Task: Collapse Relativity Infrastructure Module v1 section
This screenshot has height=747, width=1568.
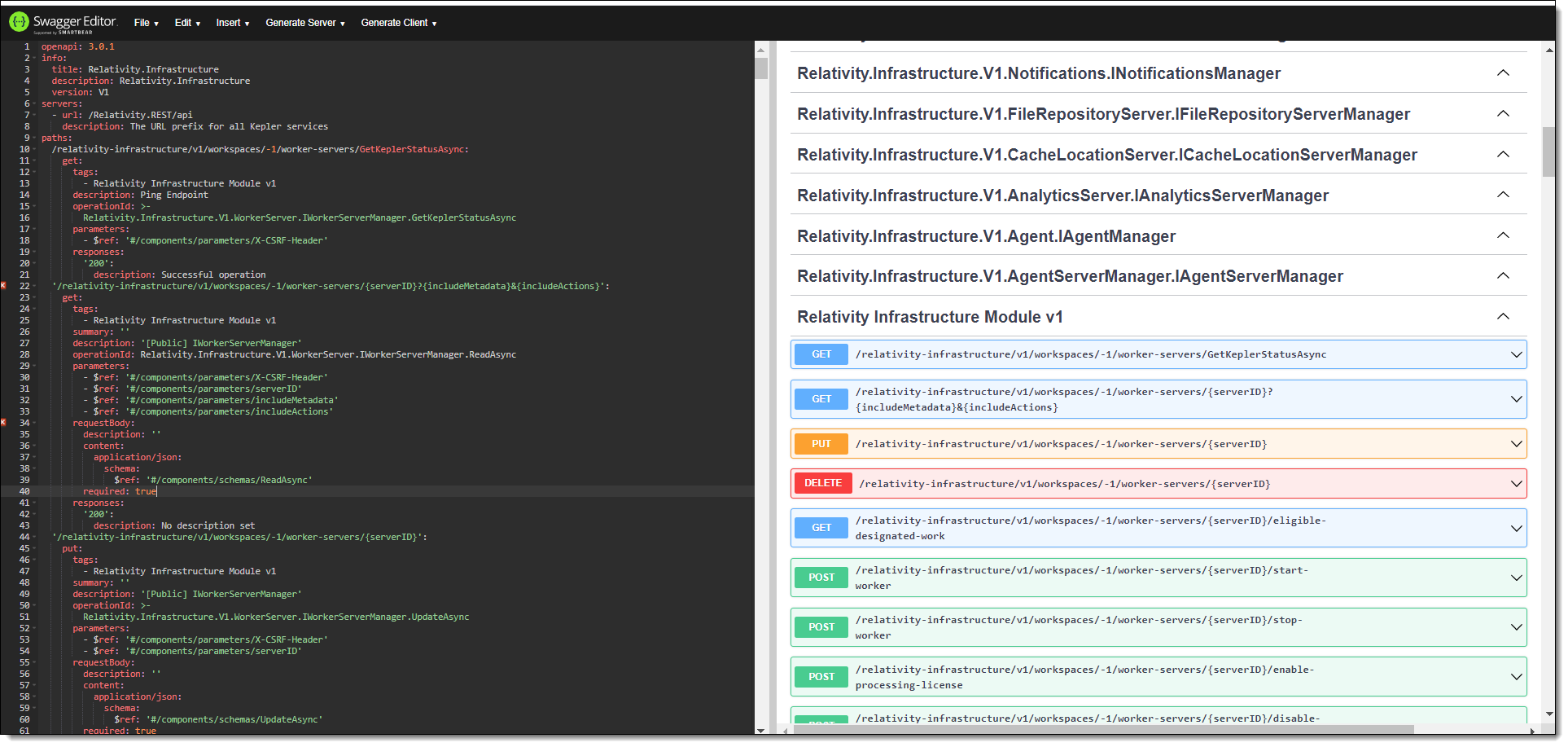Action: pos(1503,317)
